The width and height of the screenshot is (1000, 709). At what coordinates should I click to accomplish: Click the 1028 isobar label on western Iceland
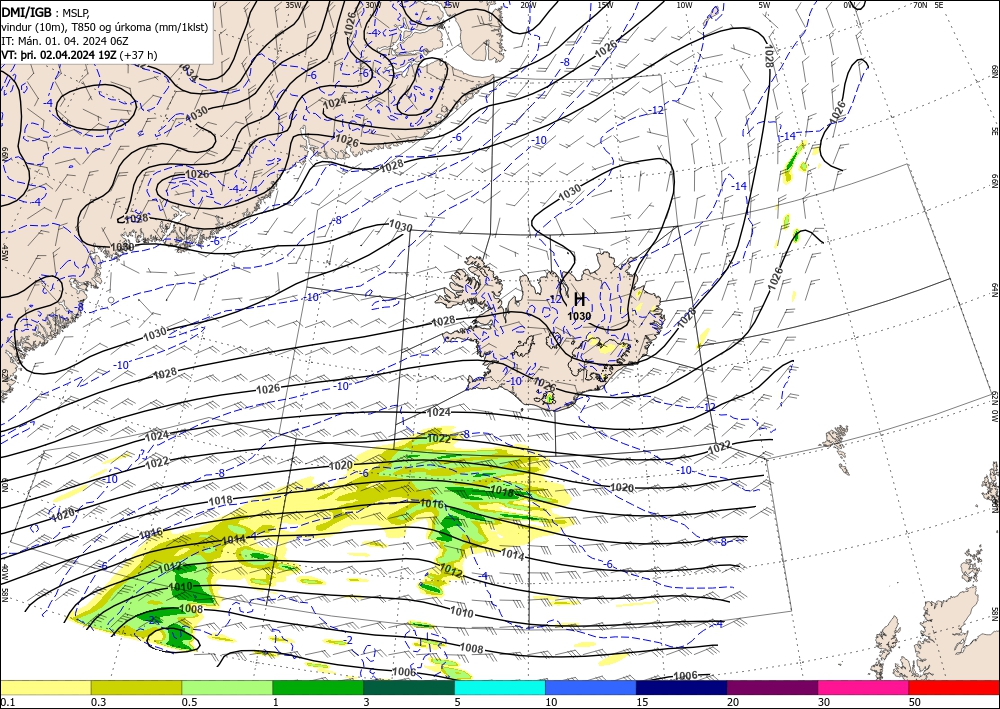click(x=444, y=321)
